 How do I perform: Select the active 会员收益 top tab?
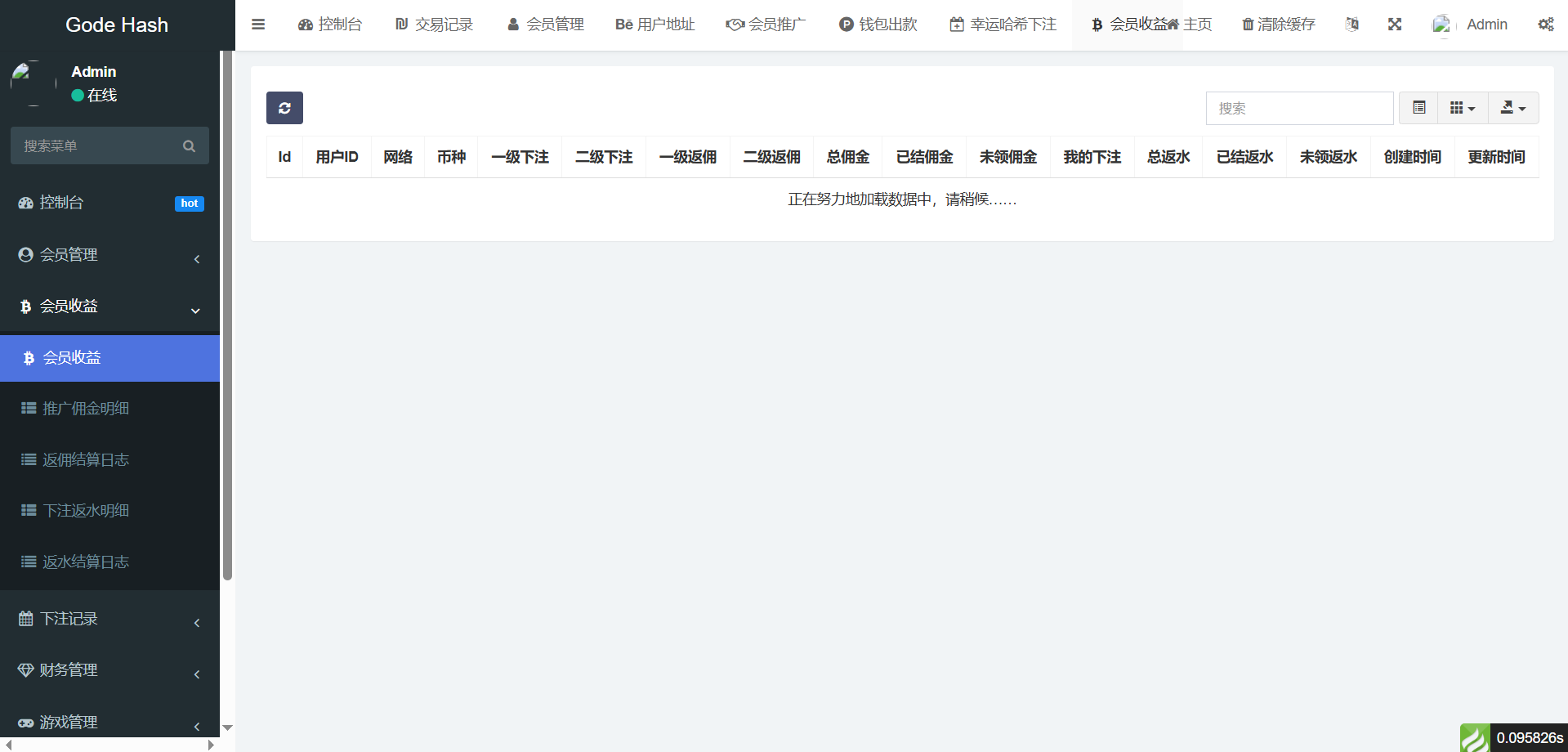tap(1128, 25)
